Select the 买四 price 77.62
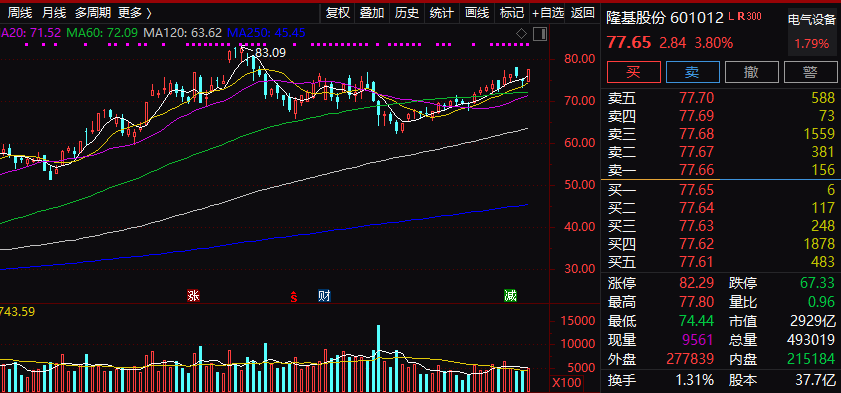Image resolution: width=841 pixels, height=393 pixels. [x=697, y=244]
